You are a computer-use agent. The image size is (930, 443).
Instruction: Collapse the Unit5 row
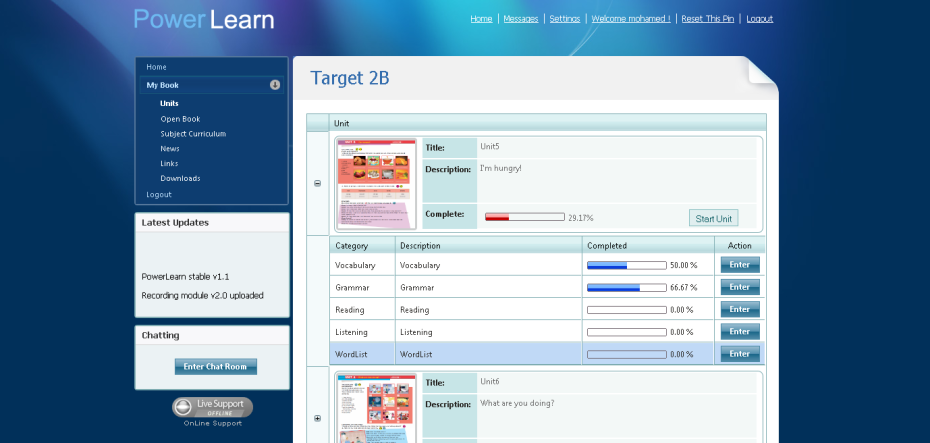coord(318,183)
